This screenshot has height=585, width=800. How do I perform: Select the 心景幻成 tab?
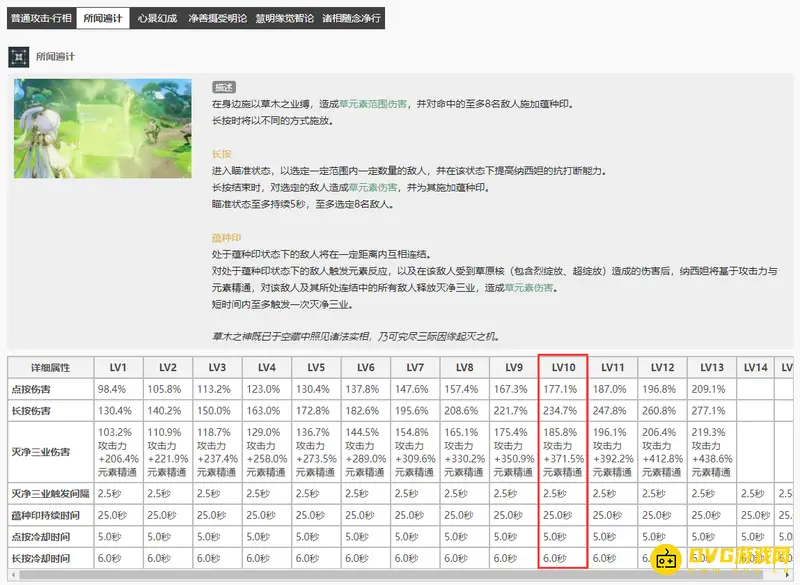click(157, 18)
